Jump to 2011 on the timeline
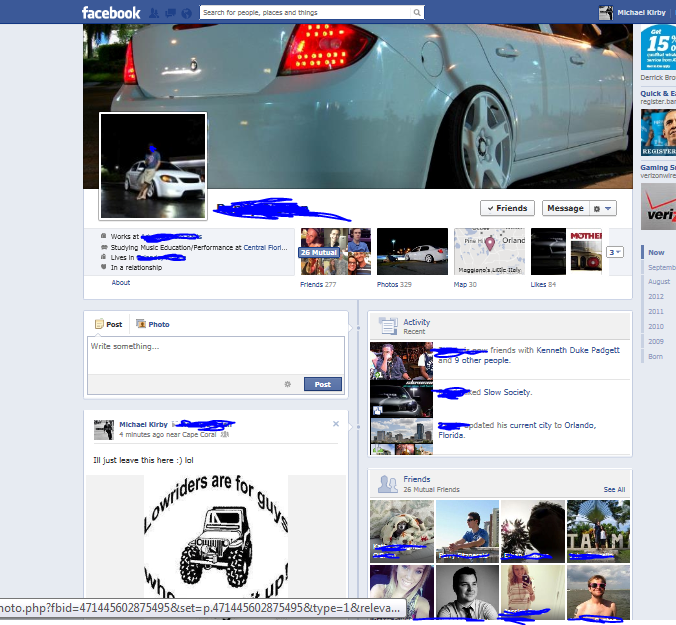 [x=656, y=312]
